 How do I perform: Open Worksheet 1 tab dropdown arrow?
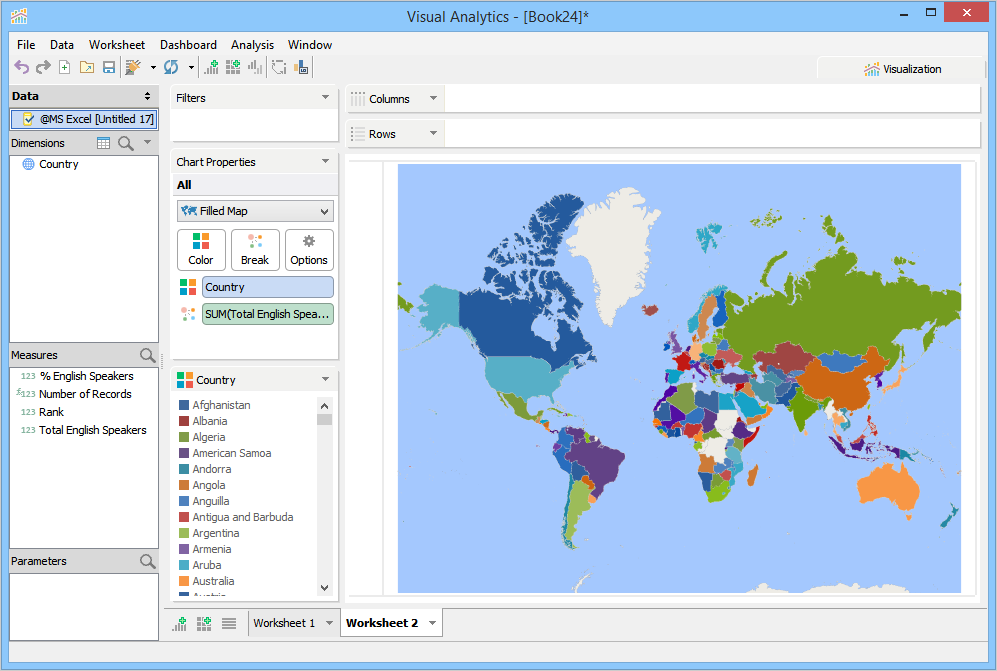click(x=329, y=623)
